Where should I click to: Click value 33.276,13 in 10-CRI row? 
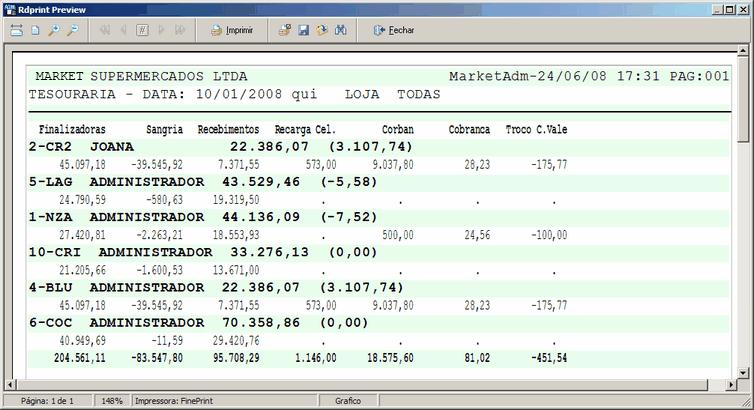pyautogui.click(x=270, y=252)
